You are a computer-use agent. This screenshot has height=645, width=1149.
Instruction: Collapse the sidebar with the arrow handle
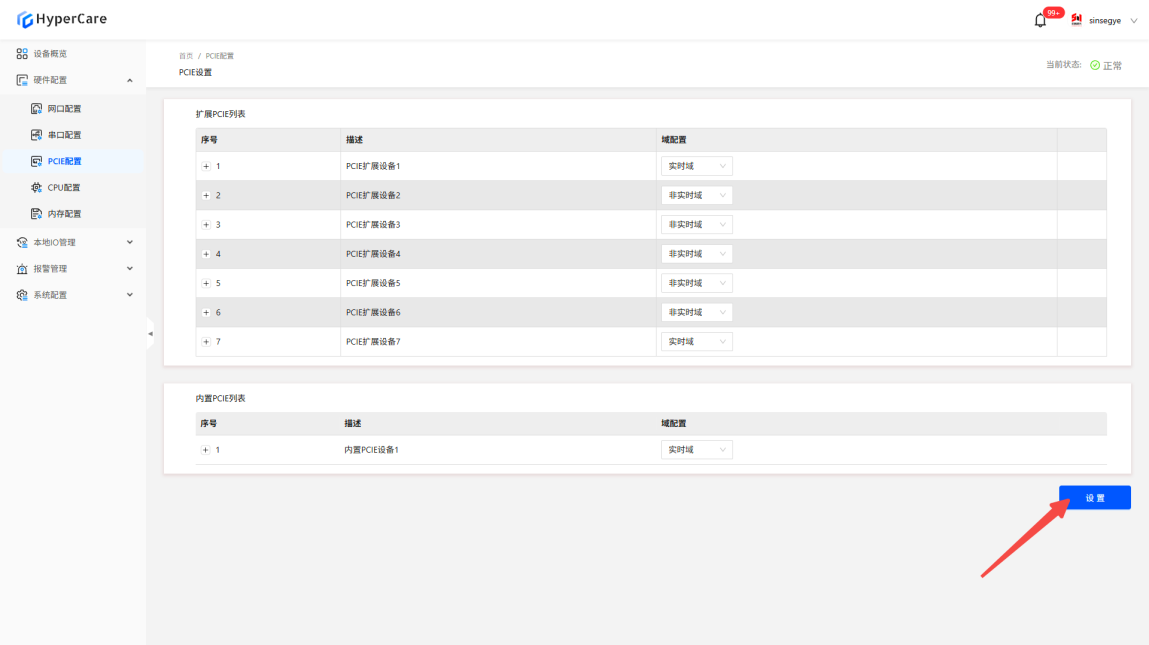[150, 333]
